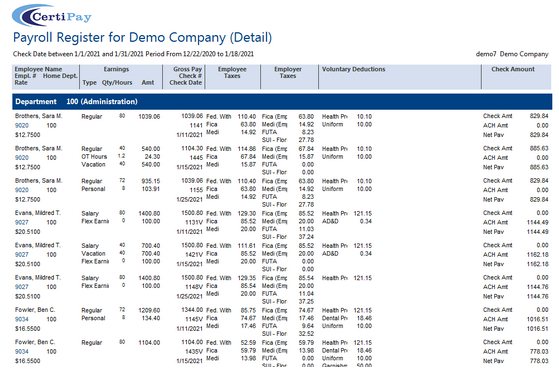559x371 pixels.
Task: Click Fed. With amount 111.61
Action: click(x=247, y=246)
